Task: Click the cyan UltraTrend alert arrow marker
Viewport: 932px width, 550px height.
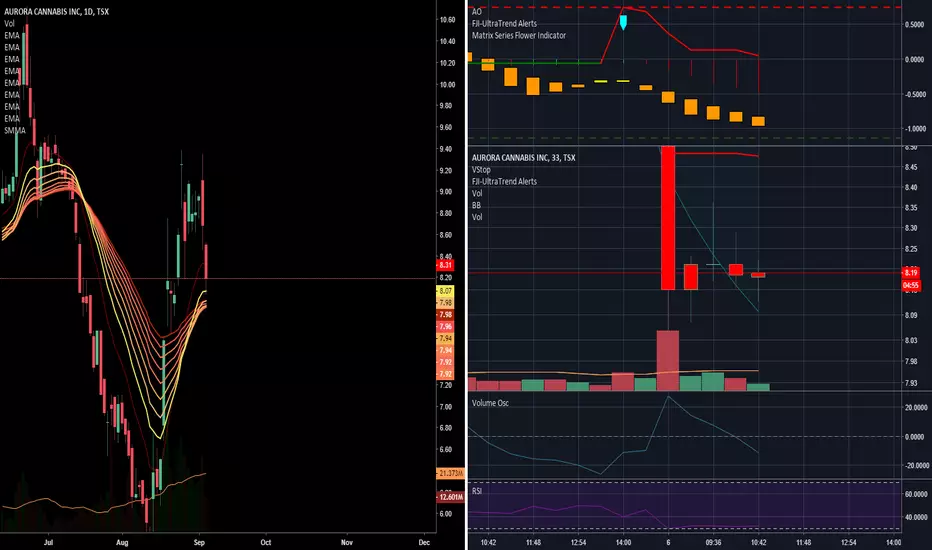Action: (x=623, y=23)
